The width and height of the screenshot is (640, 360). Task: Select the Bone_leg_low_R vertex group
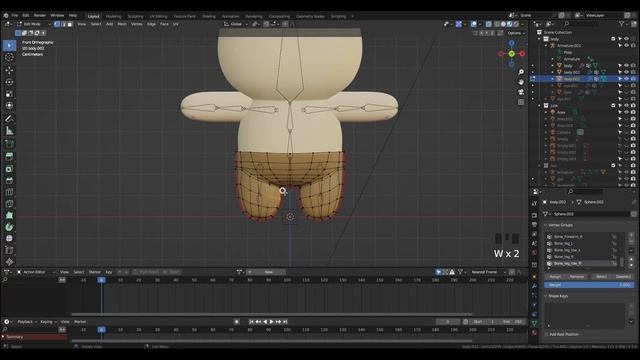(582, 264)
